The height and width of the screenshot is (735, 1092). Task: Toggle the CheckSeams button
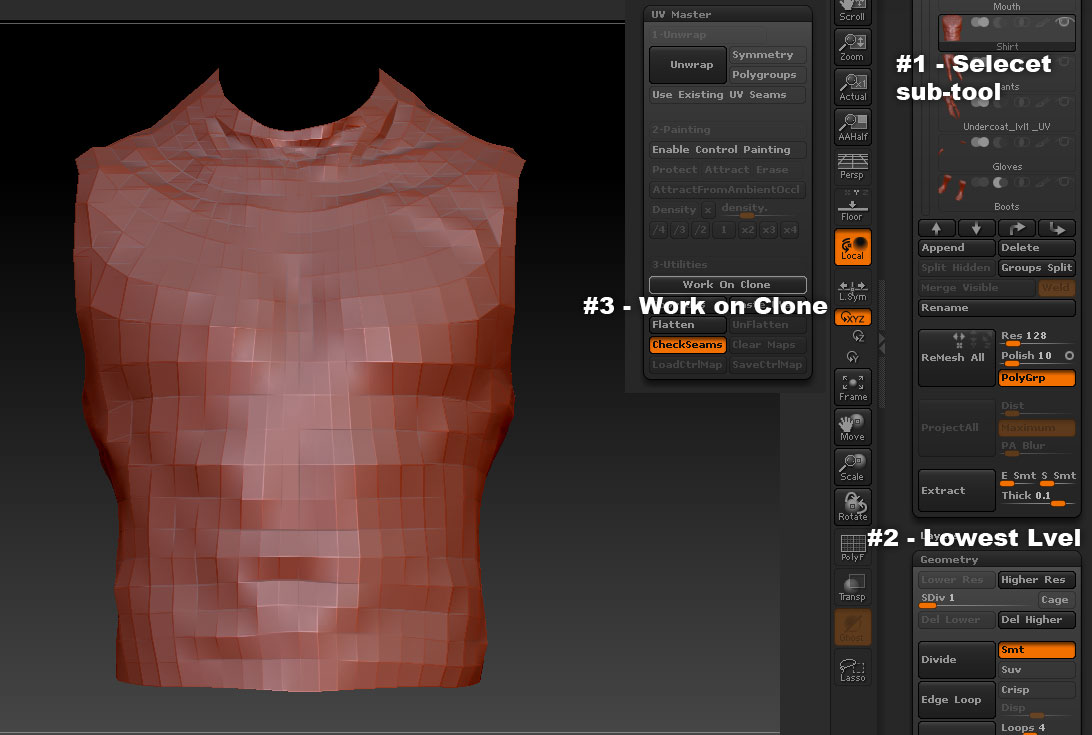pos(687,345)
